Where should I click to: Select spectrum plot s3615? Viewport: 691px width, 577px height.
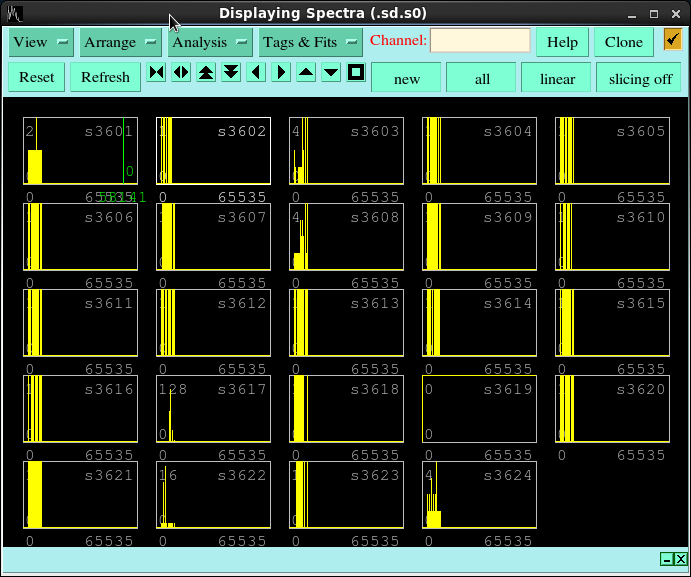(613, 323)
